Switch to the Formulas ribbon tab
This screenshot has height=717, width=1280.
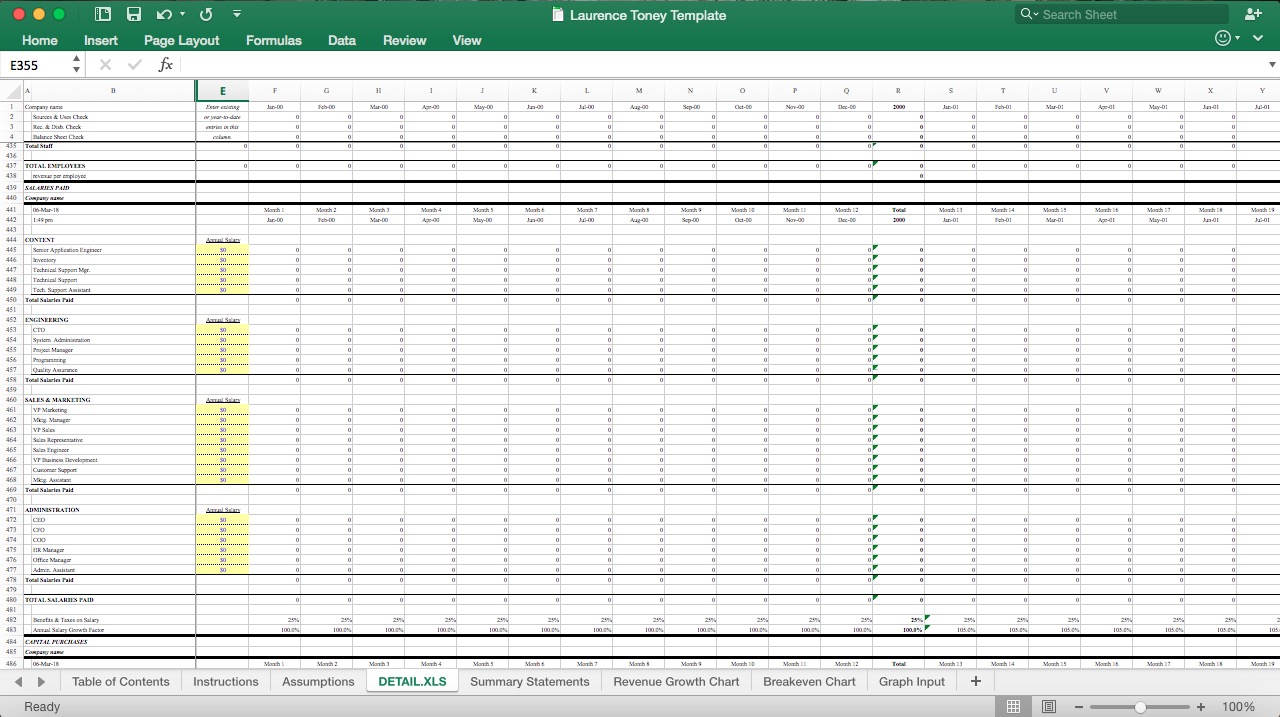(273, 40)
